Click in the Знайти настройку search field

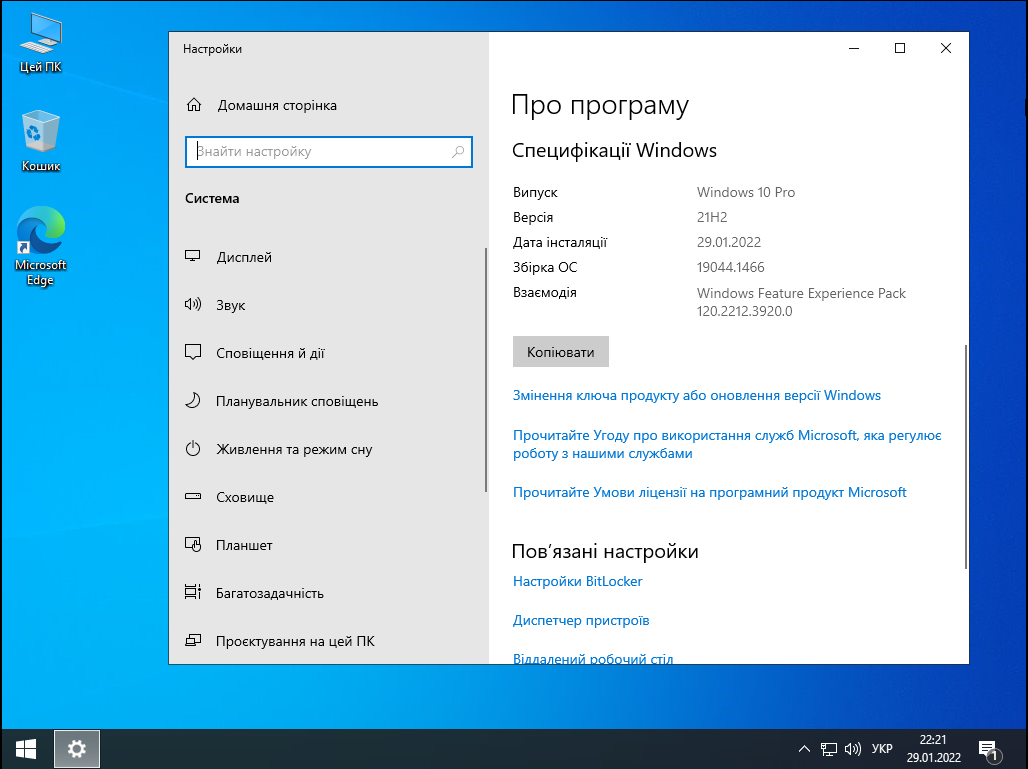pyautogui.click(x=318, y=152)
